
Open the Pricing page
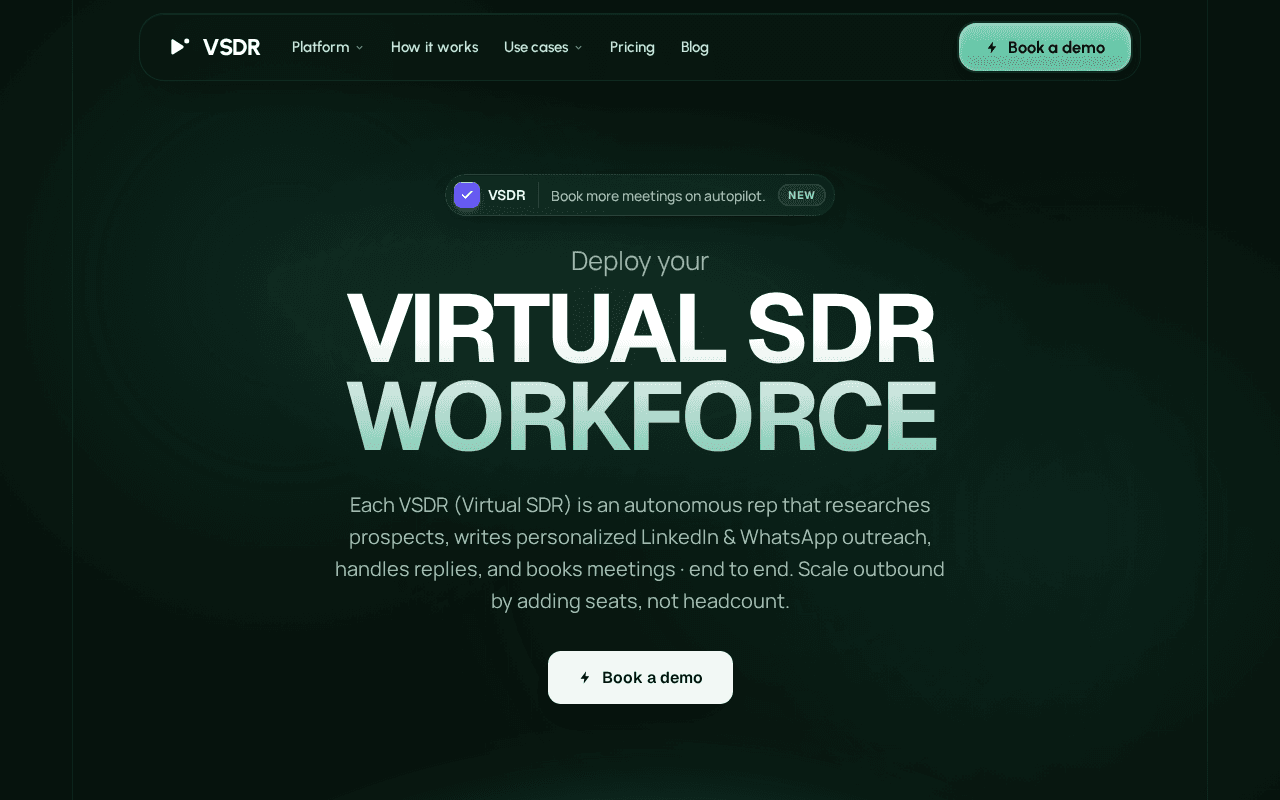632,47
